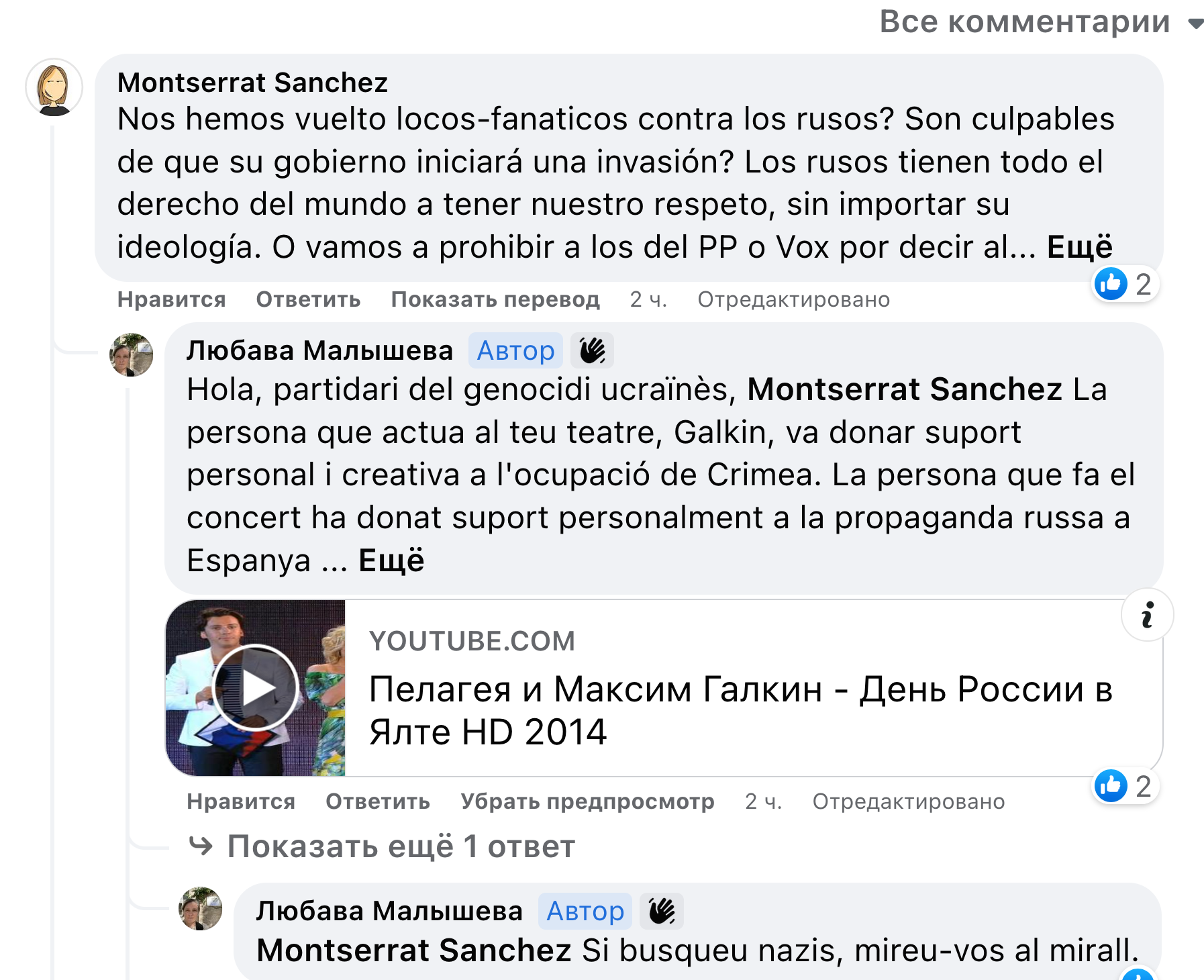The width and height of the screenshot is (1204, 980).
Task: Play the YouTube video preview
Action: point(255,687)
